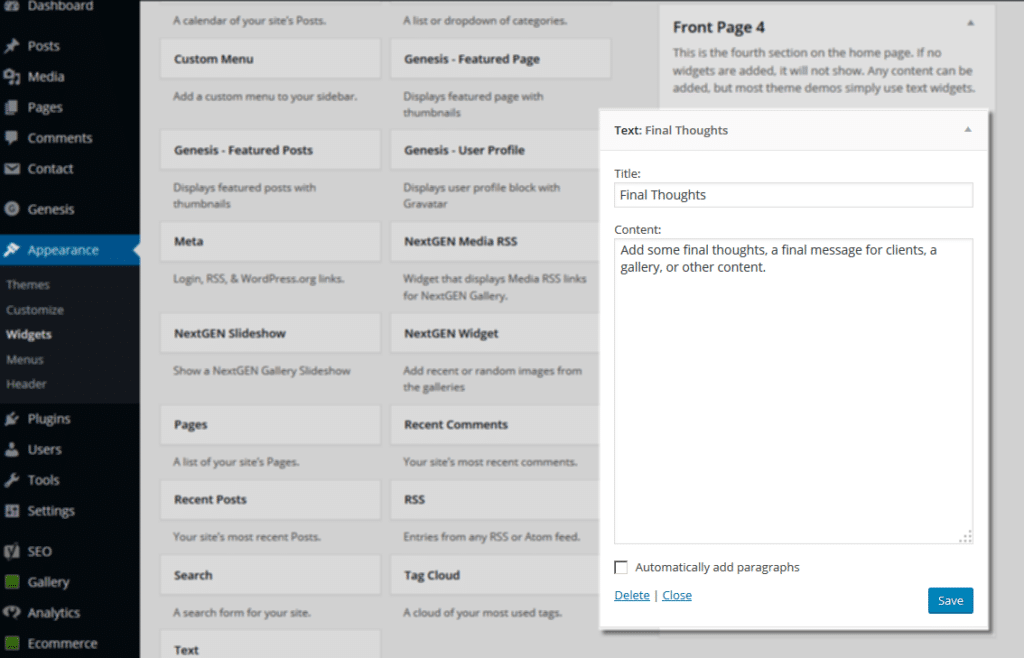The image size is (1024, 658).
Task: Click the Contact envelope icon
Action: (12, 169)
